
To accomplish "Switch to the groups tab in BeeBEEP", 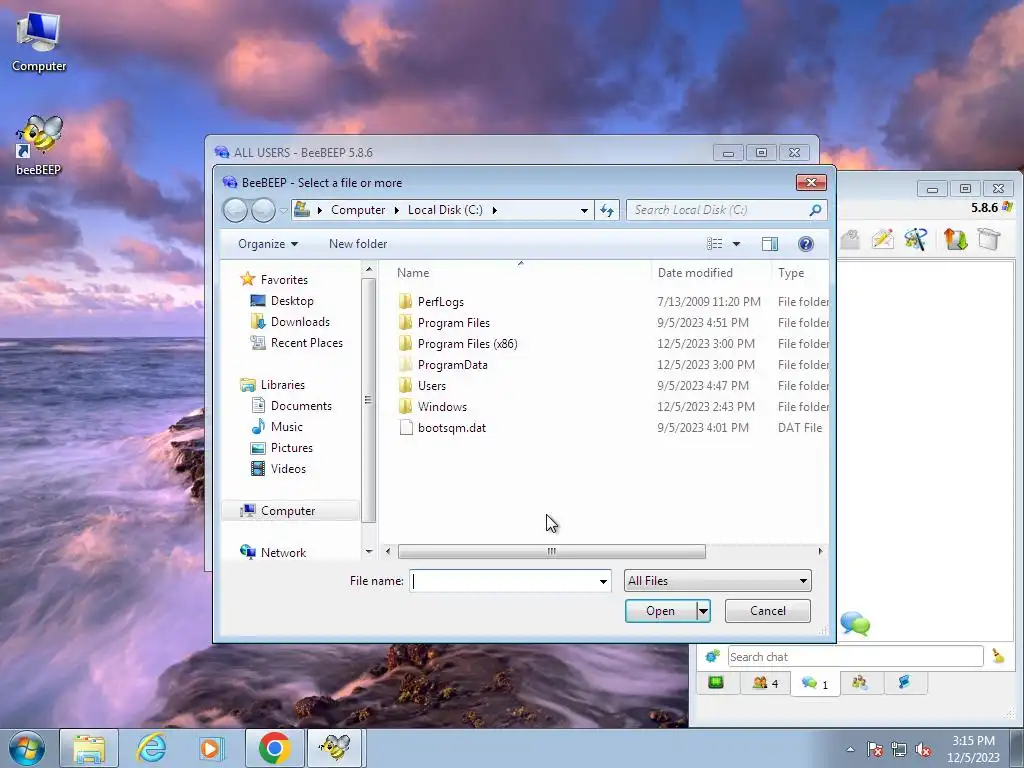I will point(859,683).
